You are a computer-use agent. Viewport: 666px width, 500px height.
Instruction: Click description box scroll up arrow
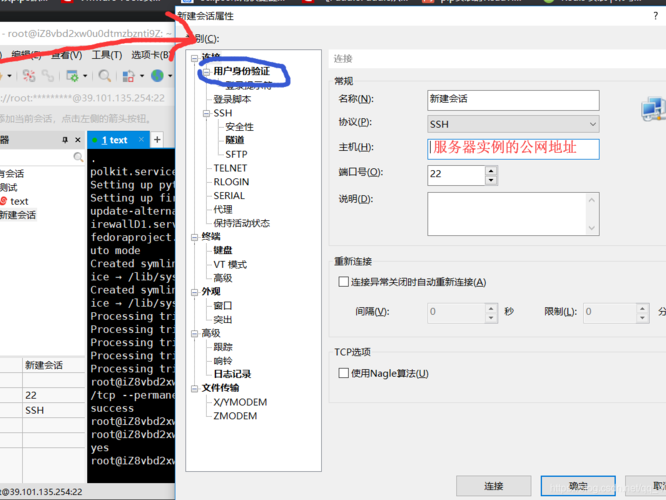592,200
